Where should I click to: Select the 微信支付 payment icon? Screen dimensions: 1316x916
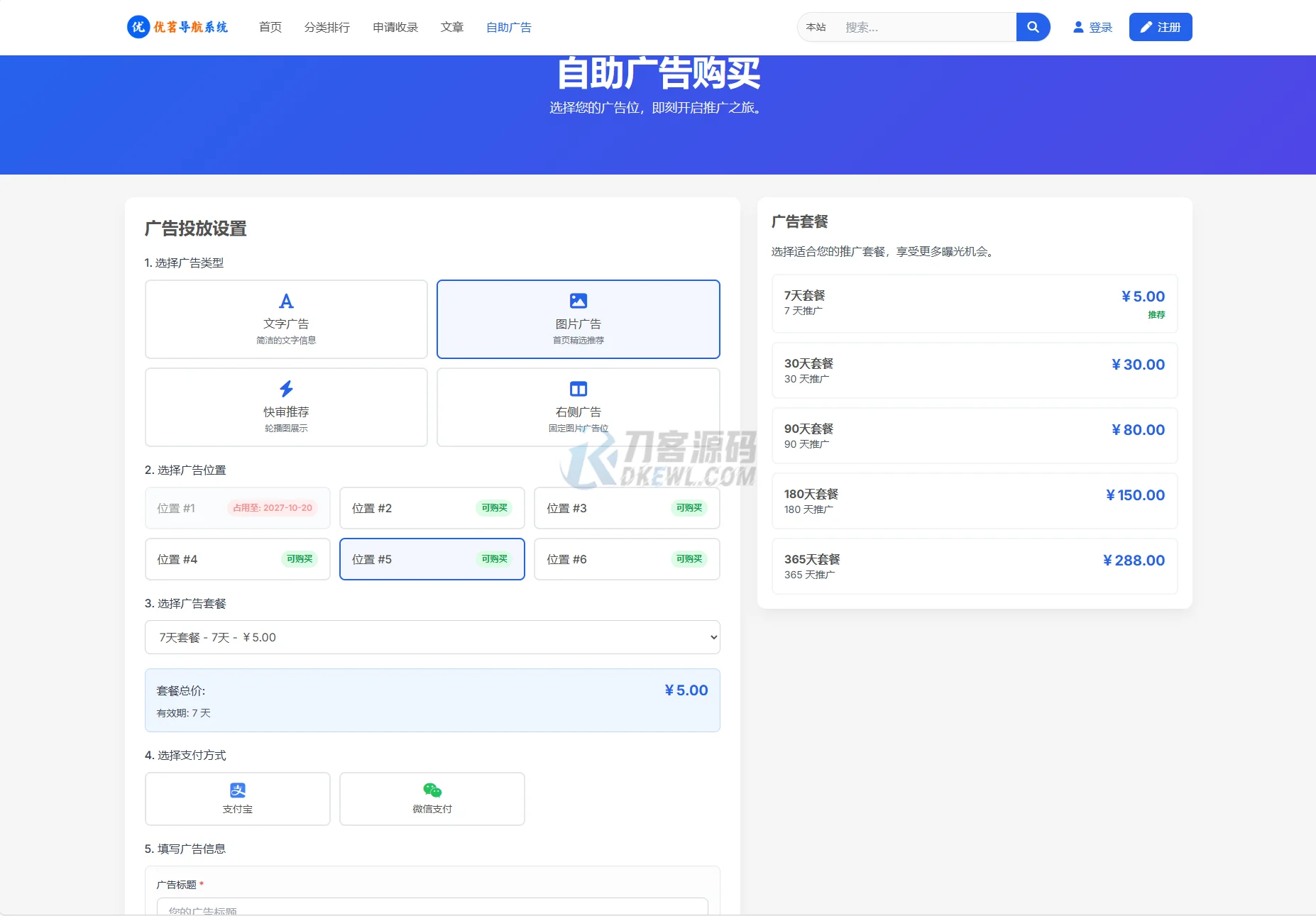point(432,789)
